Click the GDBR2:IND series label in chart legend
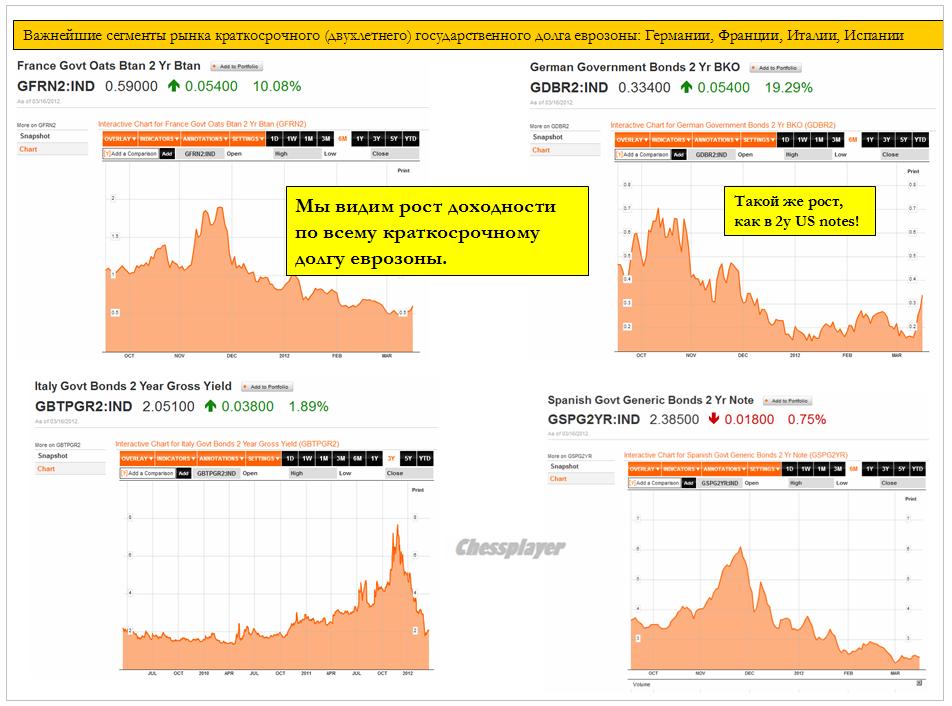Viewport: 952px width, 706px height. [709, 155]
